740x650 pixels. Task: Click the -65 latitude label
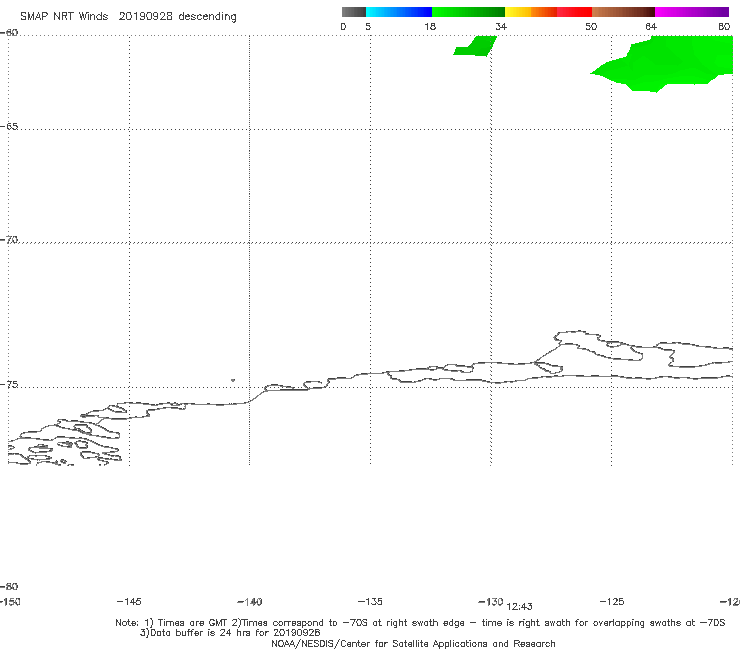[x=9, y=127]
